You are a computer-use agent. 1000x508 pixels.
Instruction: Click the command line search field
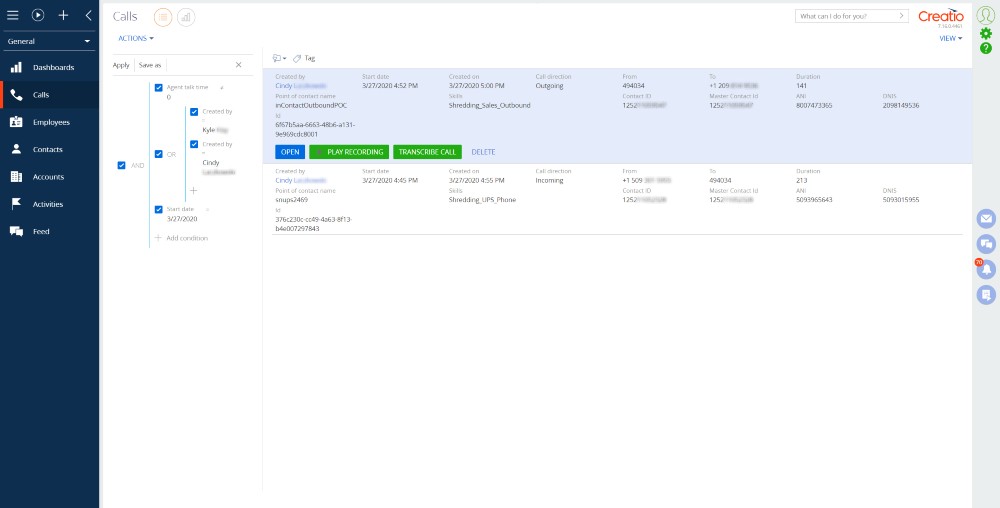(x=845, y=16)
